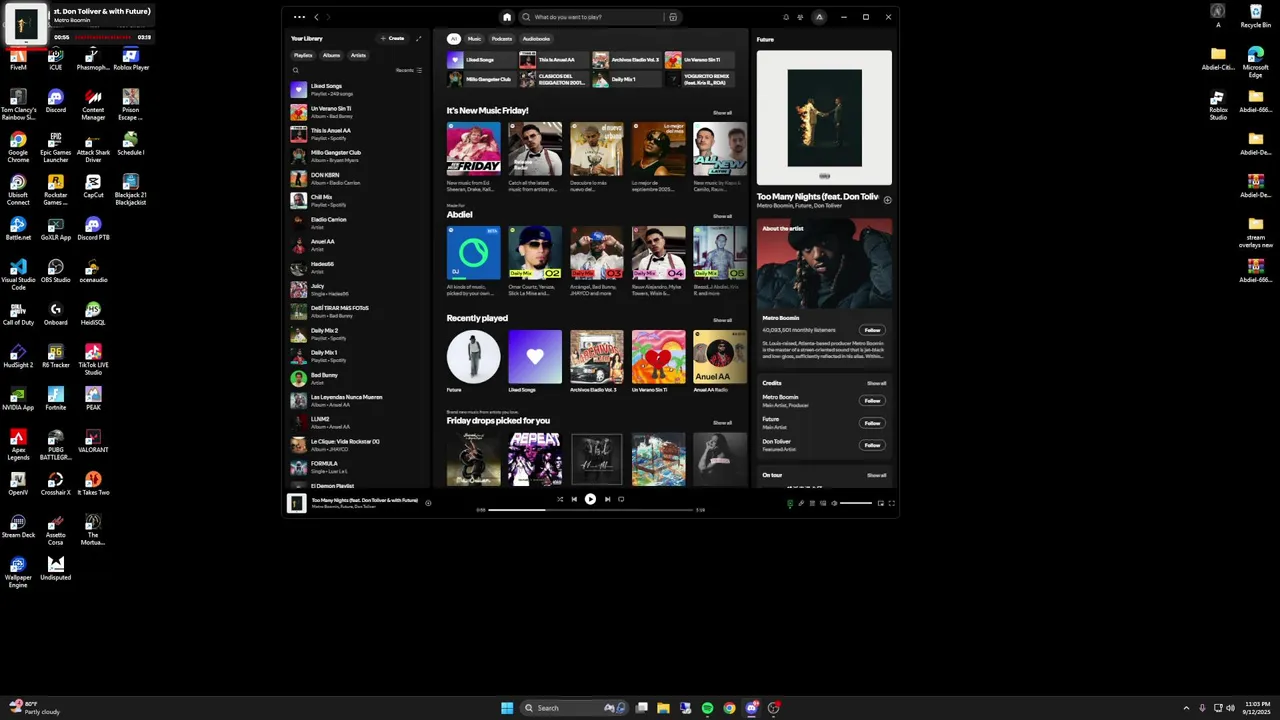Open the Windows Start button
Image resolution: width=1280 pixels, height=720 pixels.
[x=507, y=708]
